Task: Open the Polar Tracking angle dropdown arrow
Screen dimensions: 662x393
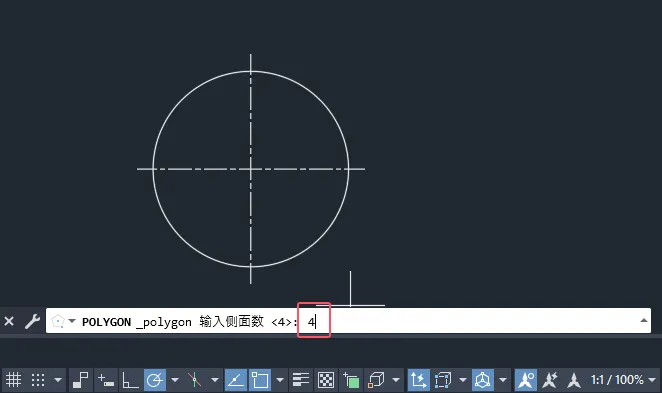Action: point(175,380)
